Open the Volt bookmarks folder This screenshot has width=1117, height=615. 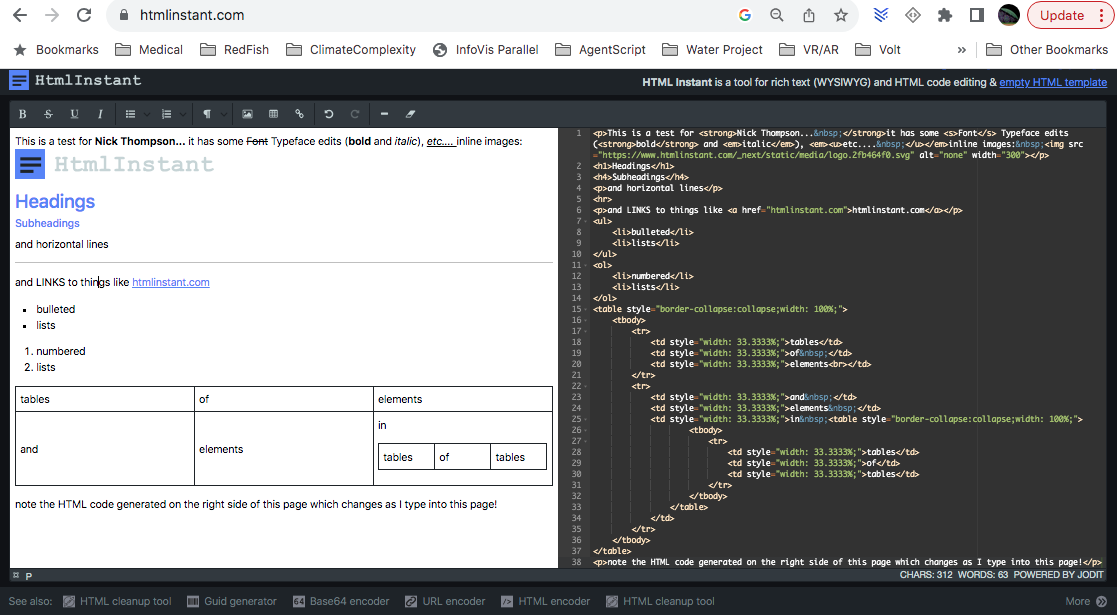pyautogui.click(x=878, y=50)
